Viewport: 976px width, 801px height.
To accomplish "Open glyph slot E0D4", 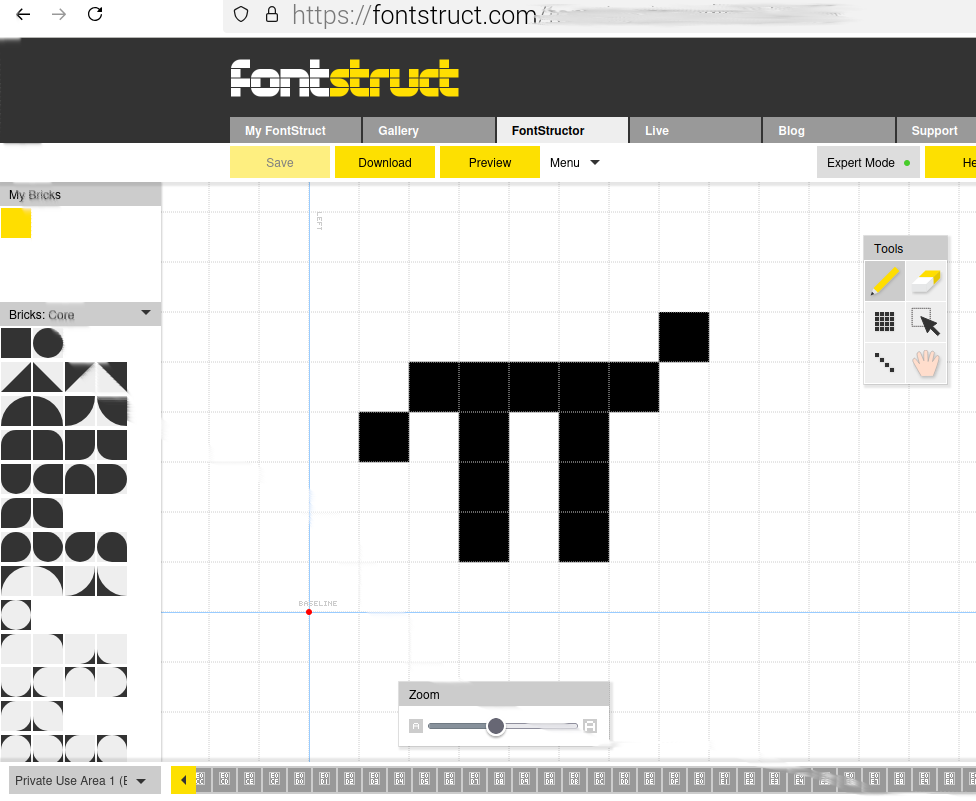I will (x=400, y=779).
